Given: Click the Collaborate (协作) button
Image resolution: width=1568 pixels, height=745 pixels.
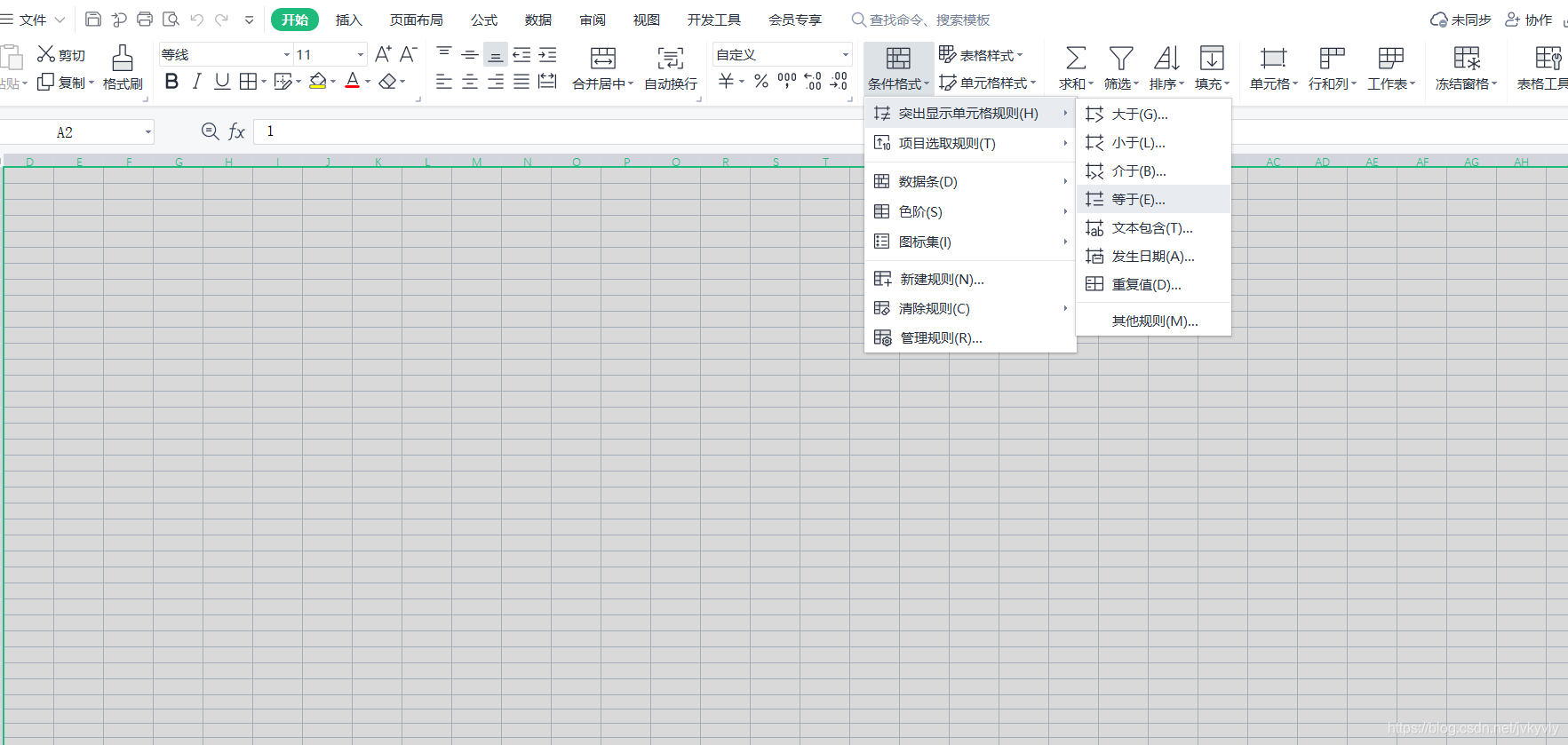Looking at the screenshot, I should click(1529, 20).
